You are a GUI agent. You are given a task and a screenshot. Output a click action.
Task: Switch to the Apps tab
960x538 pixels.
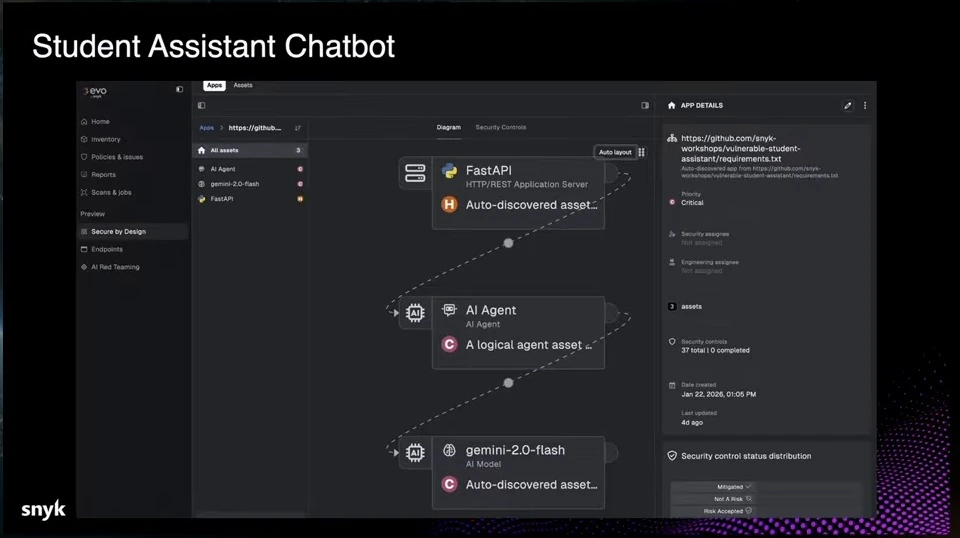point(214,85)
